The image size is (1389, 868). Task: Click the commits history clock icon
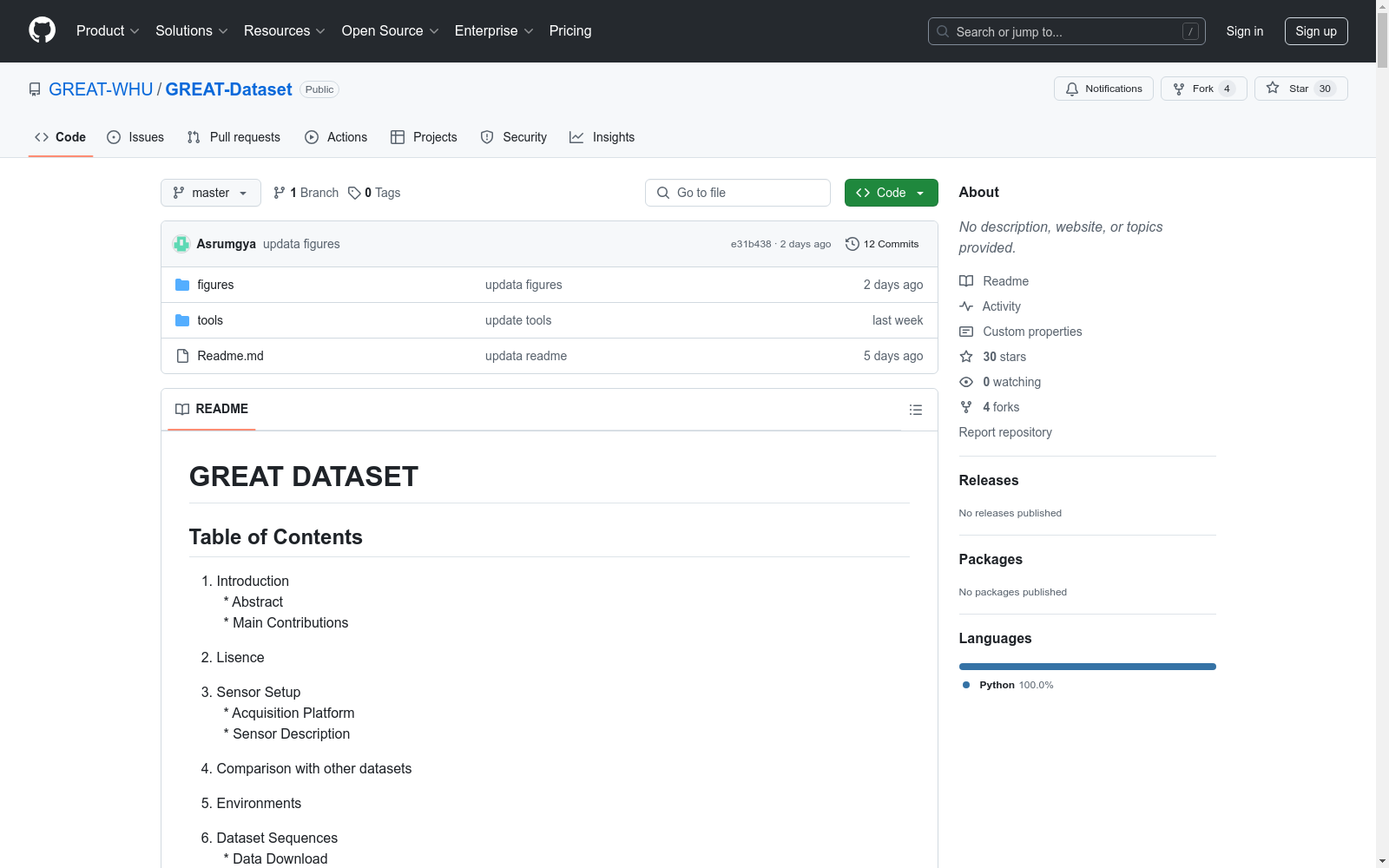pyautogui.click(x=852, y=244)
